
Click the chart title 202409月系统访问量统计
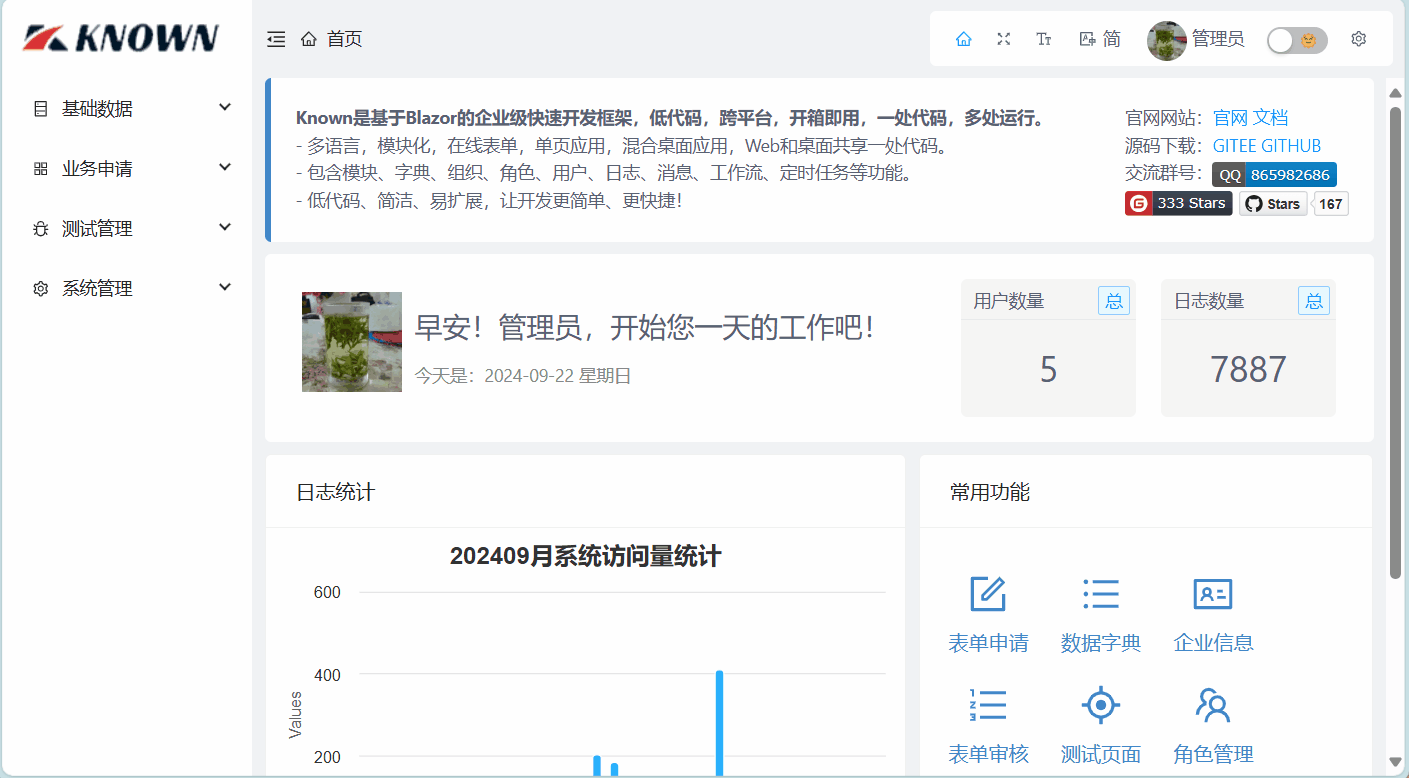coord(586,556)
